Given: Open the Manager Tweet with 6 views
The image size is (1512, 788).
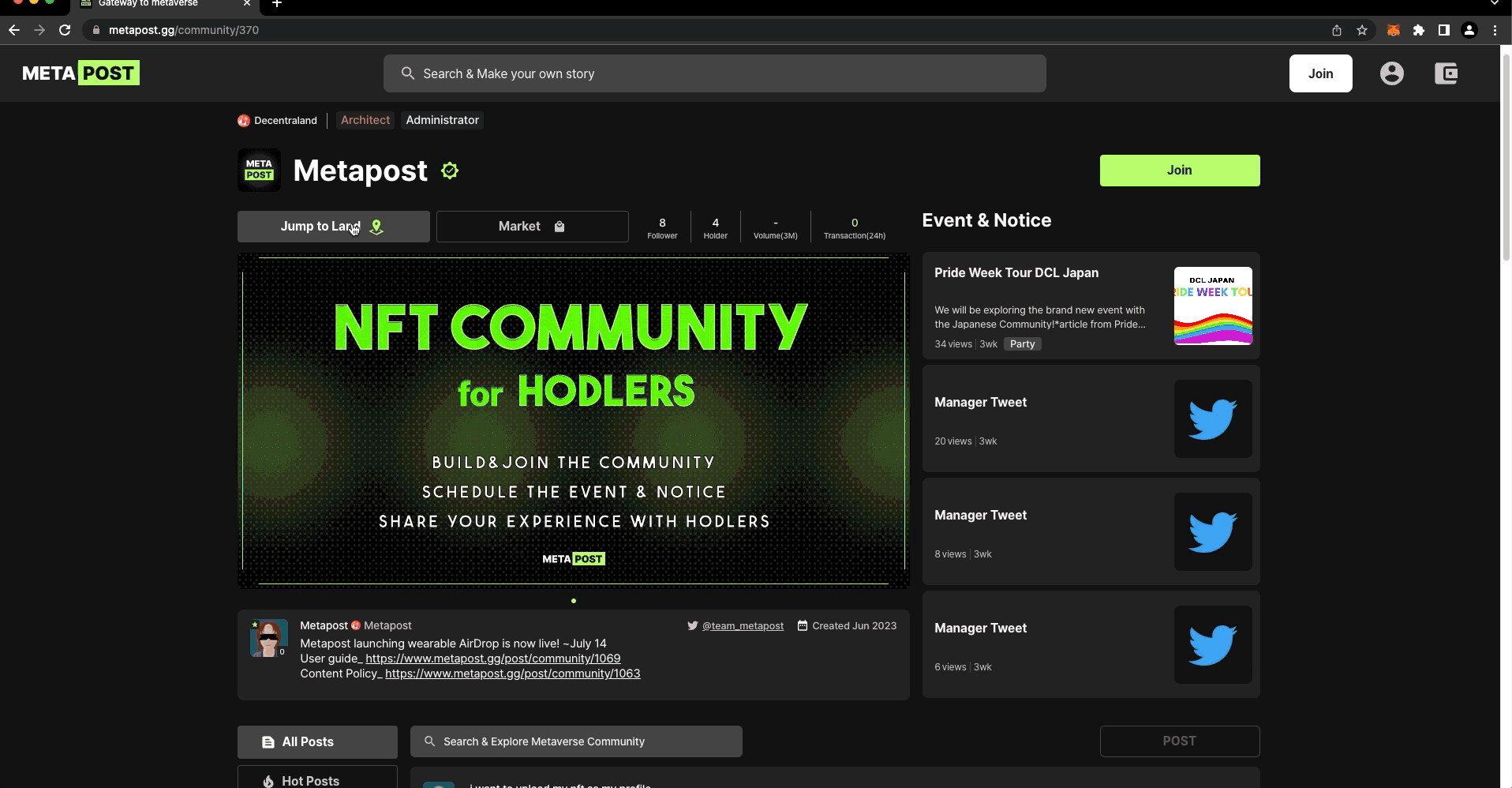Looking at the screenshot, I should pos(1091,644).
